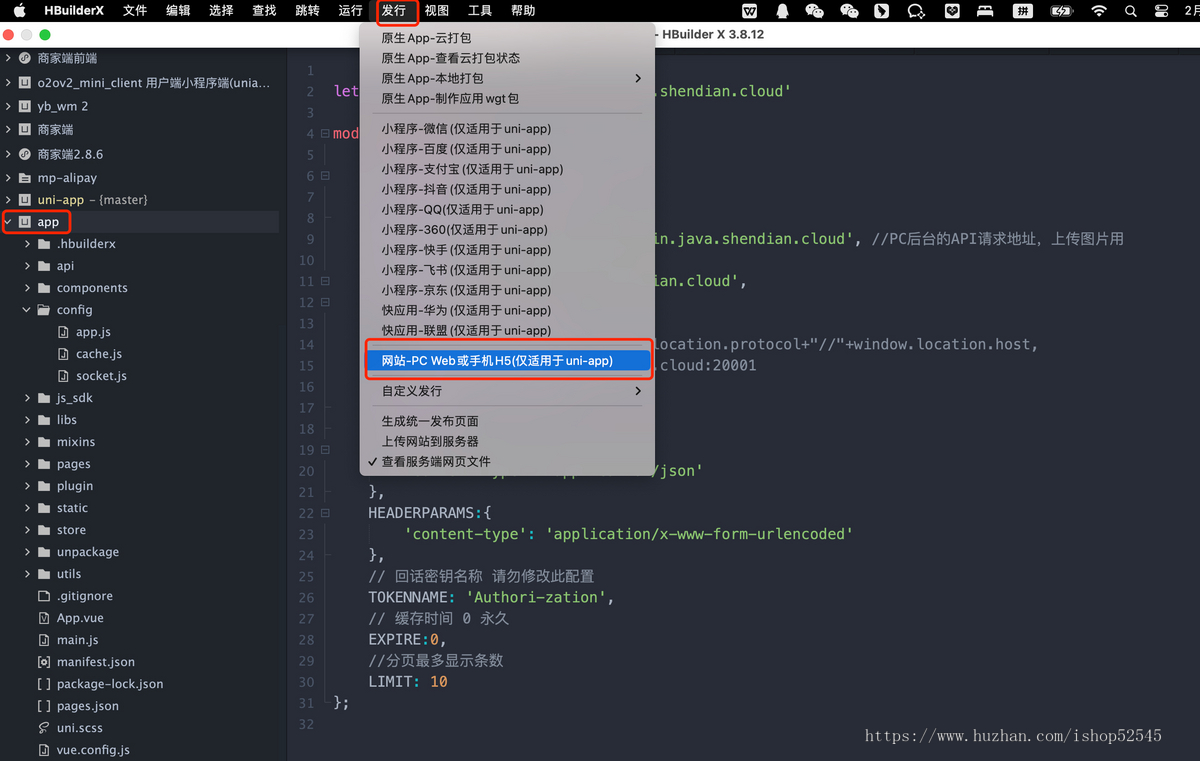Expand the static folder chevron

pos(27,508)
